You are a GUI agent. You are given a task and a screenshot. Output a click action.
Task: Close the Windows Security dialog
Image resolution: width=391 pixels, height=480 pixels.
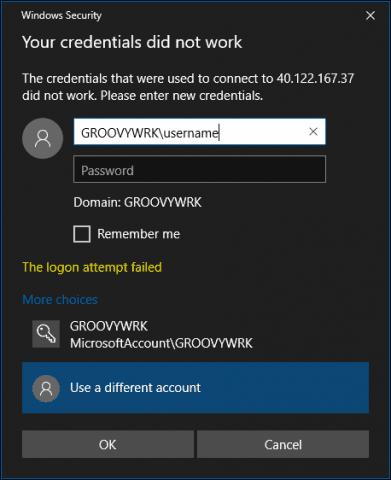coord(370,15)
